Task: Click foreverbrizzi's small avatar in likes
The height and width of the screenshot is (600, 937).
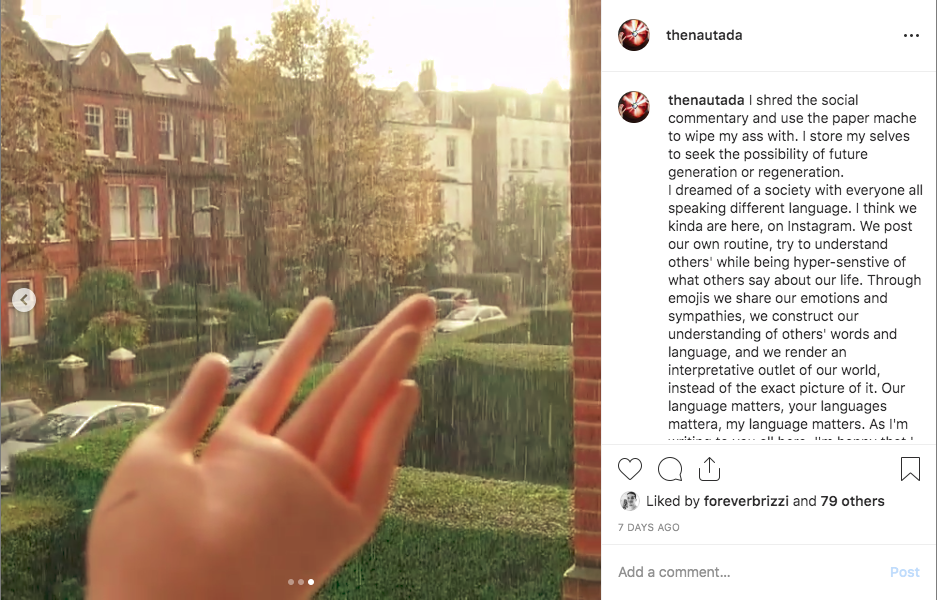Action: tap(629, 501)
